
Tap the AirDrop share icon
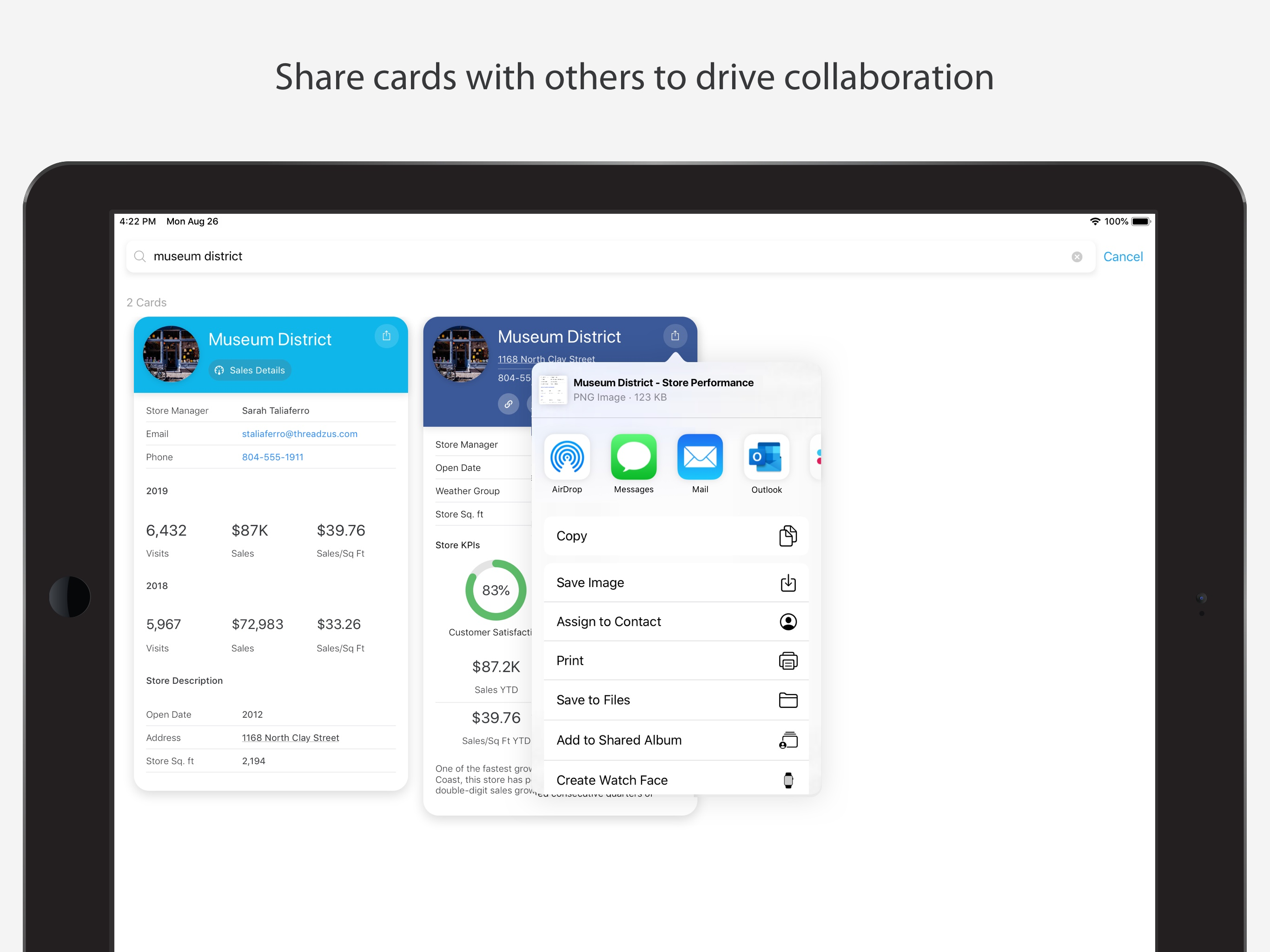point(567,457)
